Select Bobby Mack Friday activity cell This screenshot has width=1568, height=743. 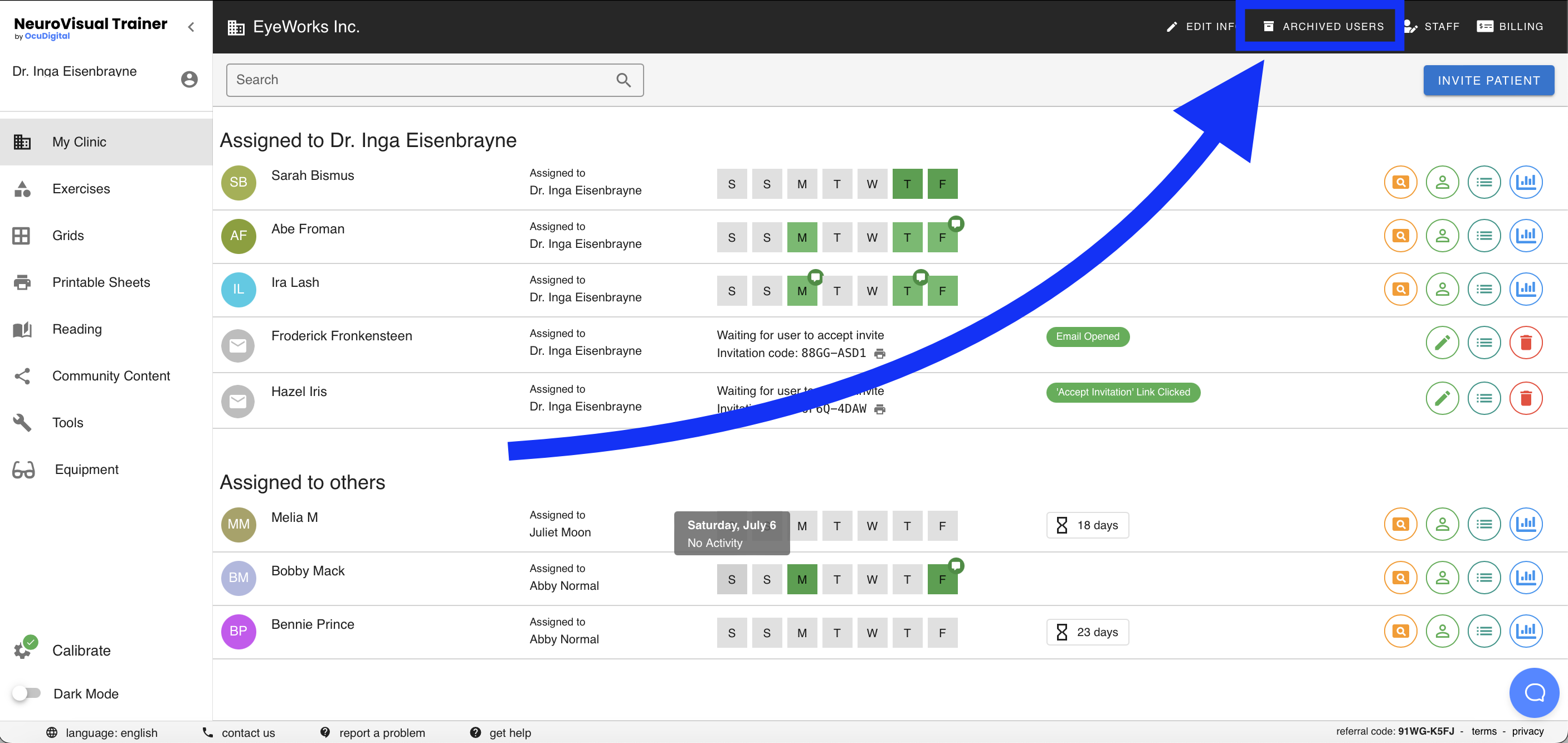(942, 579)
